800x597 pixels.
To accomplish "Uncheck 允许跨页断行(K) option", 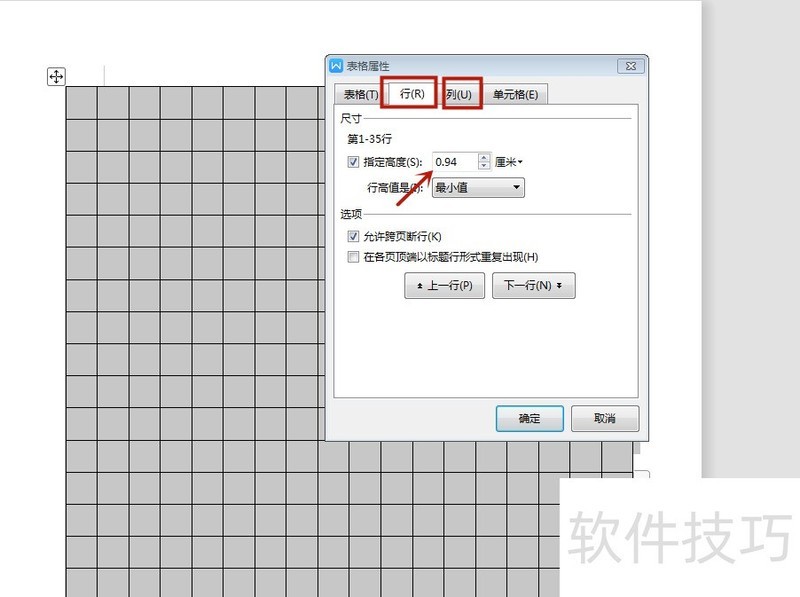I will (x=353, y=236).
